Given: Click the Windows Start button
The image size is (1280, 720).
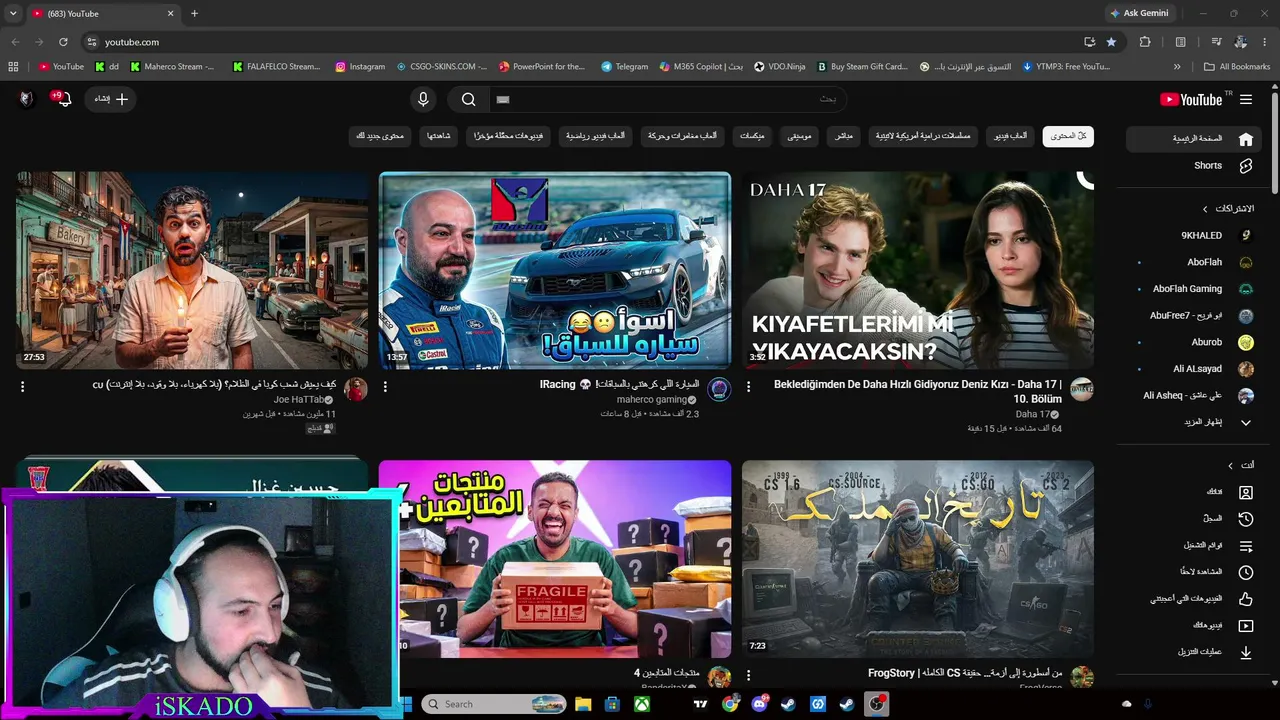Looking at the screenshot, I should click(x=407, y=704).
